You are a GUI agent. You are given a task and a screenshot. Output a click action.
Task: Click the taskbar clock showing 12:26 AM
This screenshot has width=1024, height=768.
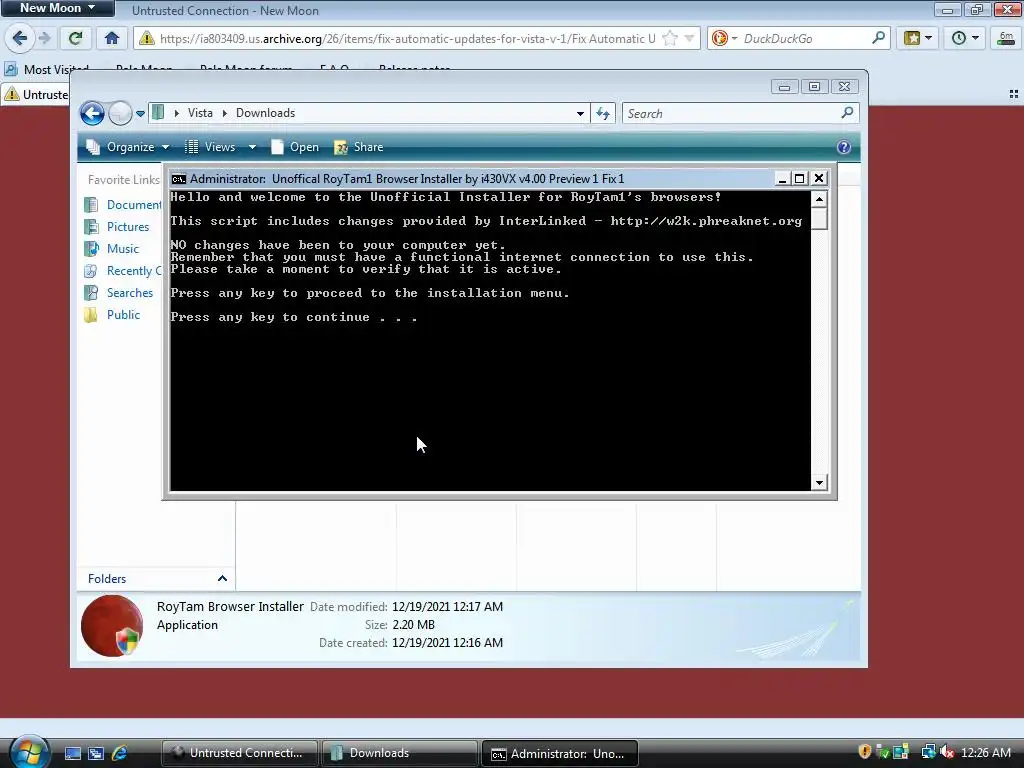(x=985, y=753)
